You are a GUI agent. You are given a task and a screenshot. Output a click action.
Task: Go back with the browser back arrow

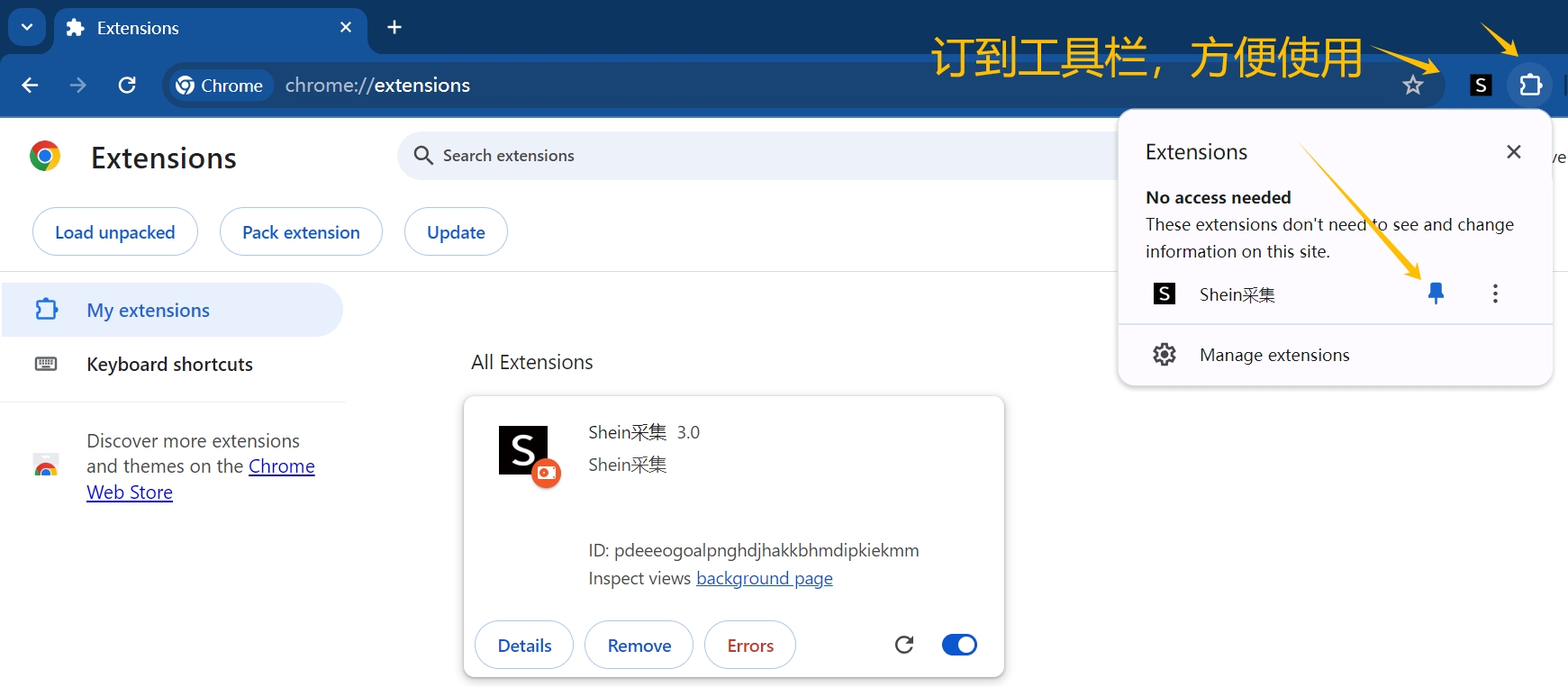(x=30, y=85)
